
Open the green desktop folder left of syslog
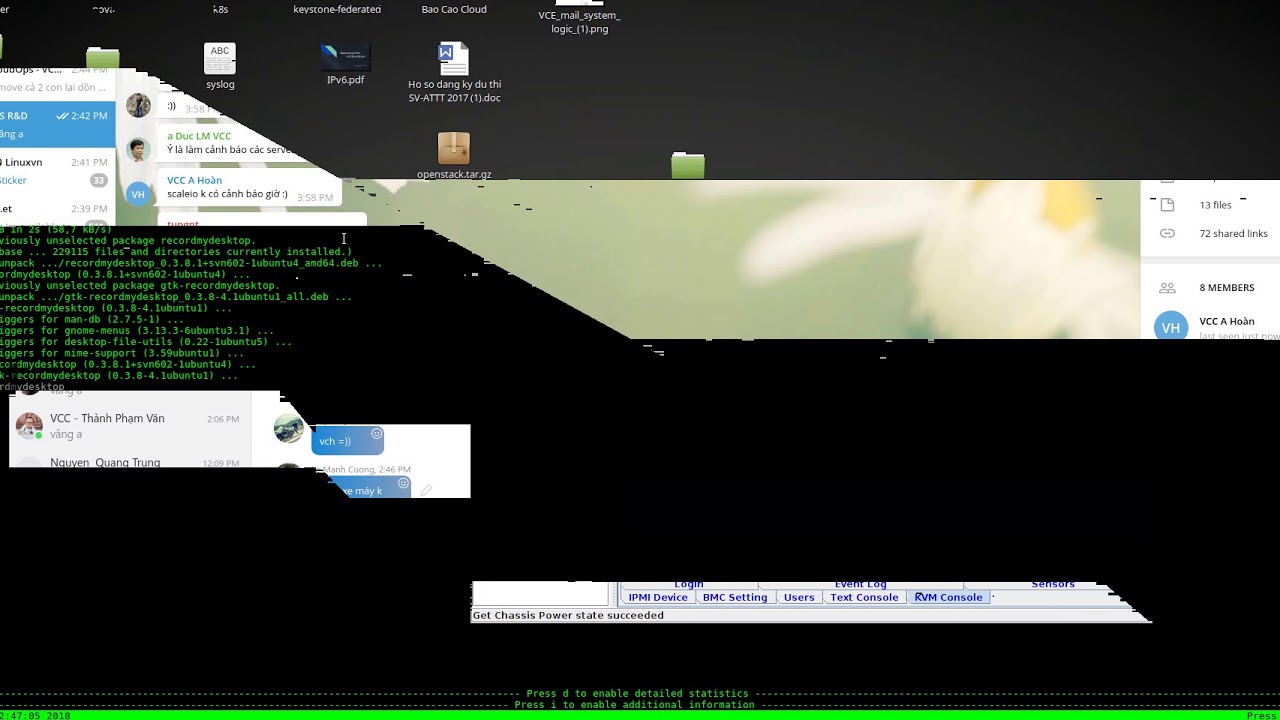coord(102,58)
